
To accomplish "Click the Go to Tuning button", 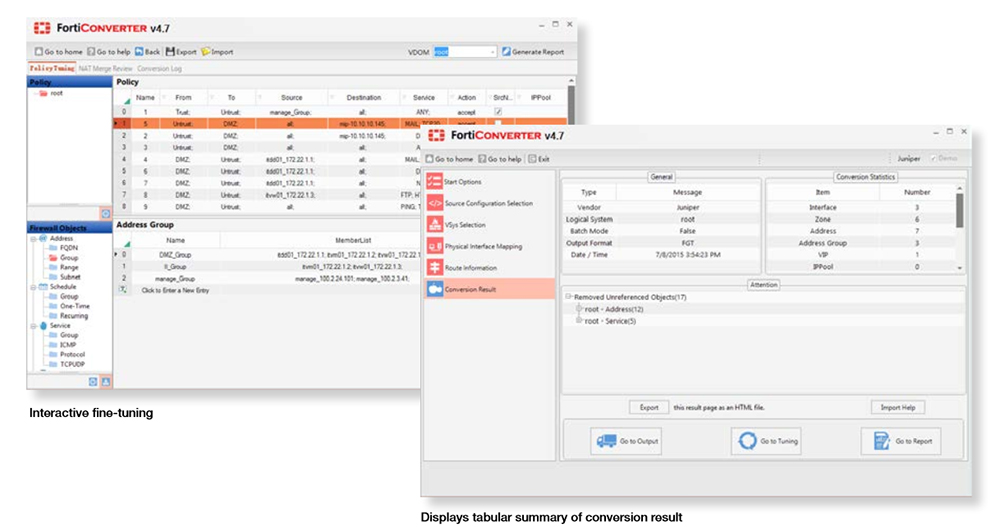I will tap(767, 441).
